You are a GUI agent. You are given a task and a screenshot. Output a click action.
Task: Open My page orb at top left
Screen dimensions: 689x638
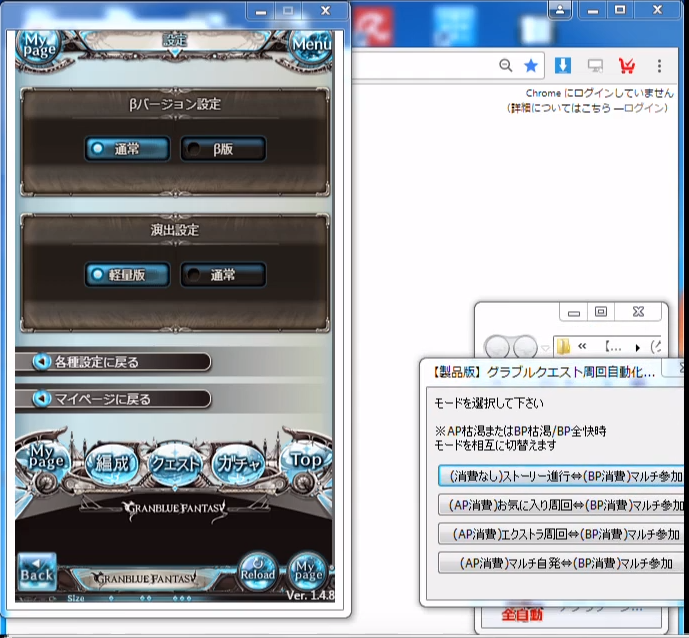click(x=39, y=46)
